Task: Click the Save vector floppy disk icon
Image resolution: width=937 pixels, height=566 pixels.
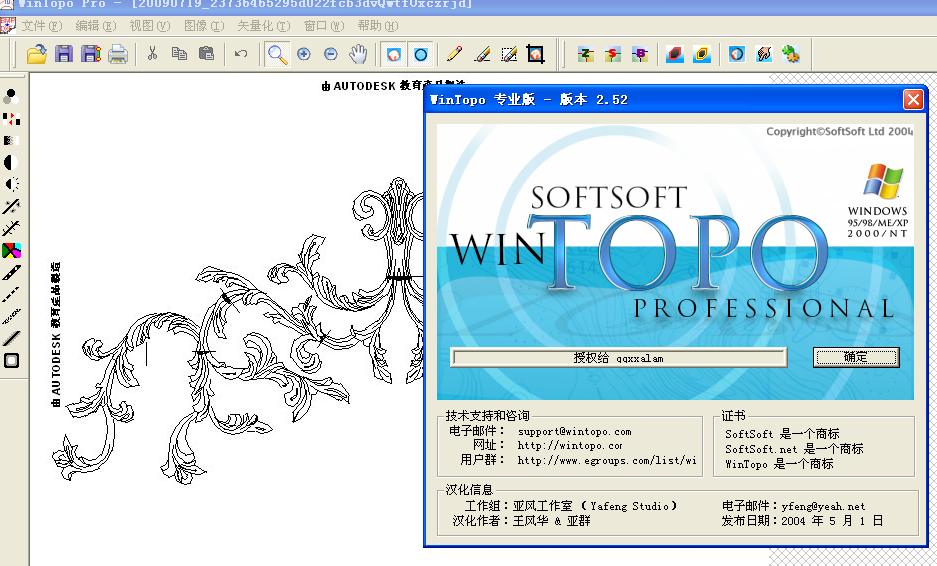Action: click(x=91, y=54)
